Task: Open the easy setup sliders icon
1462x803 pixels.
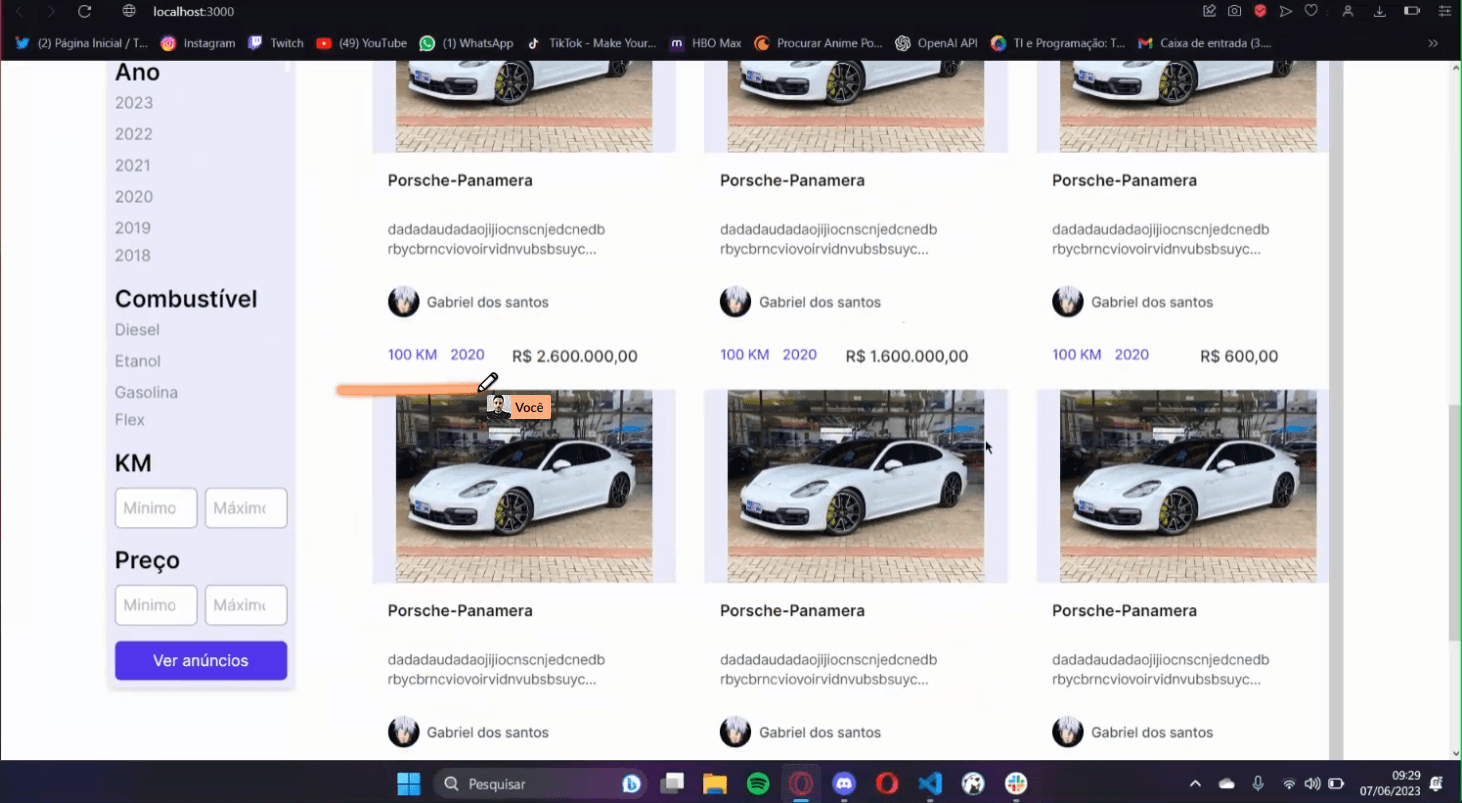Action: pos(1443,11)
